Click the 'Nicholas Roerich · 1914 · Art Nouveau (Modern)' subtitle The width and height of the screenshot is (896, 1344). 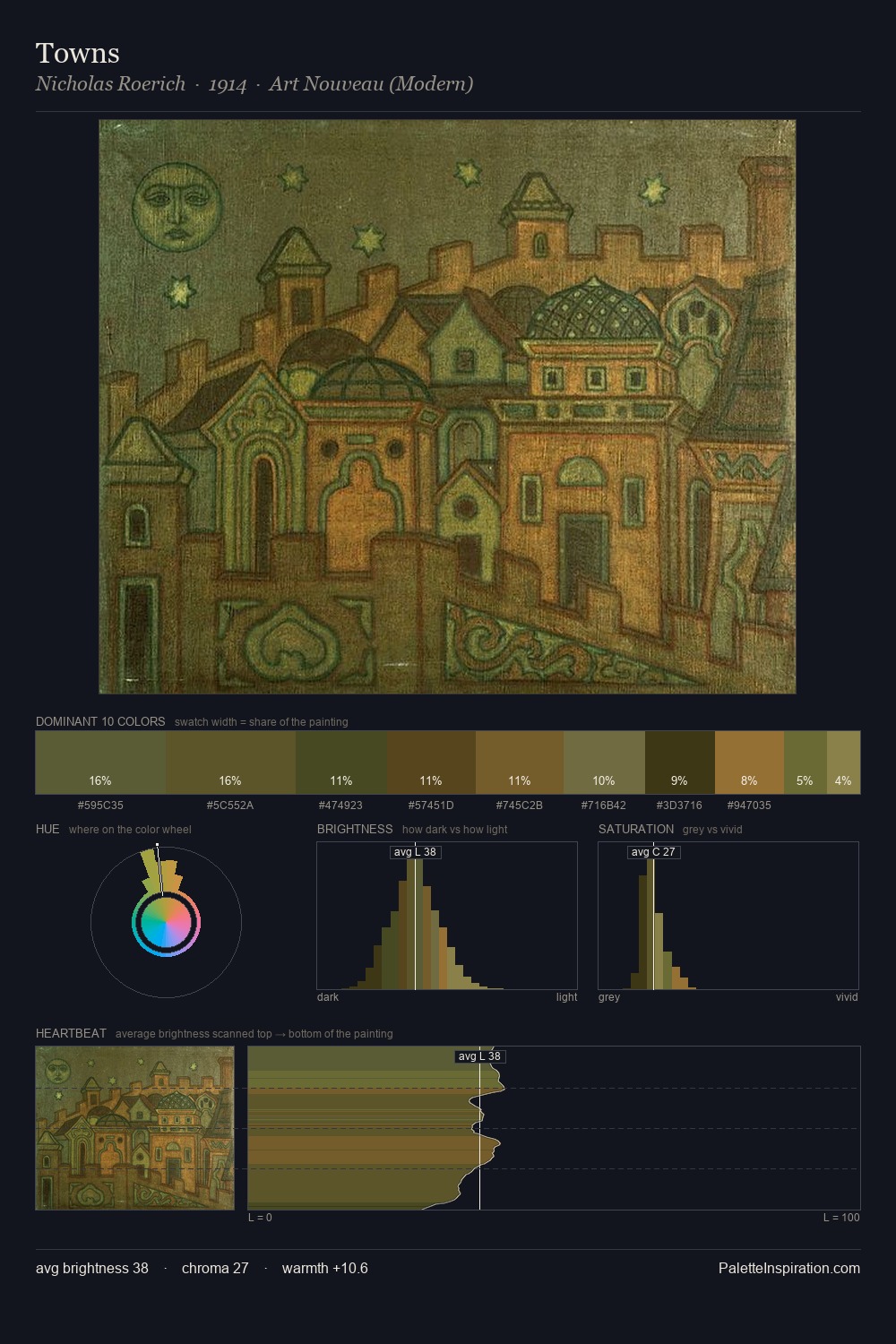coord(254,84)
